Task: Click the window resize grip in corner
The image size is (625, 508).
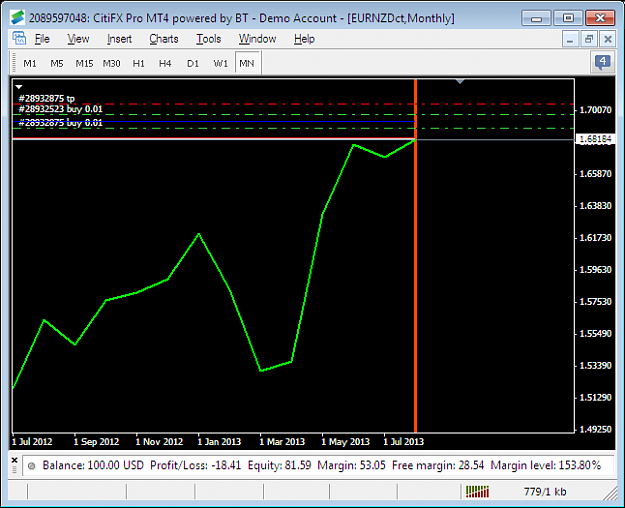Action: (x=610, y=493)
